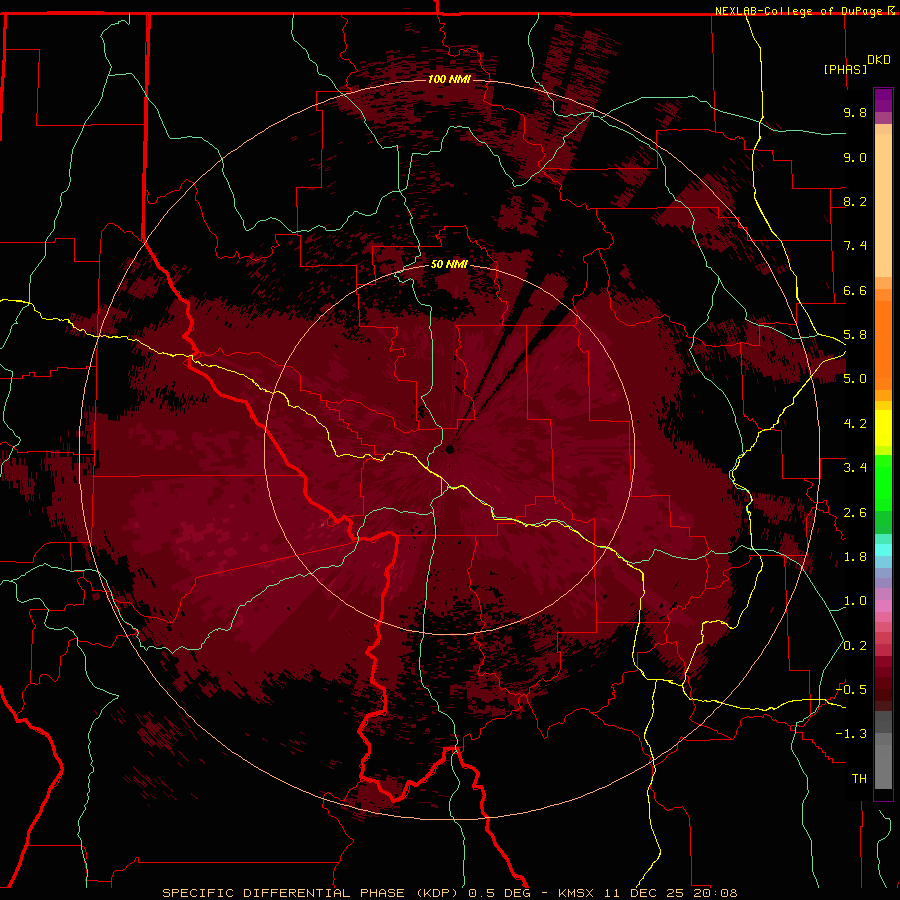Click the KMSX station ID in caption
900x900 pixels.
[x=575, y=893]
